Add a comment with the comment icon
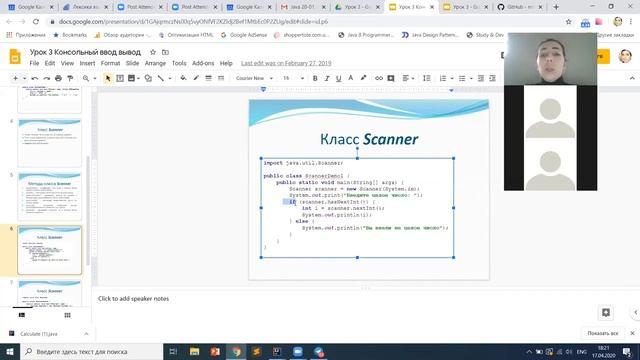This screenshot has width=640, height=360. tap(391, 78)
